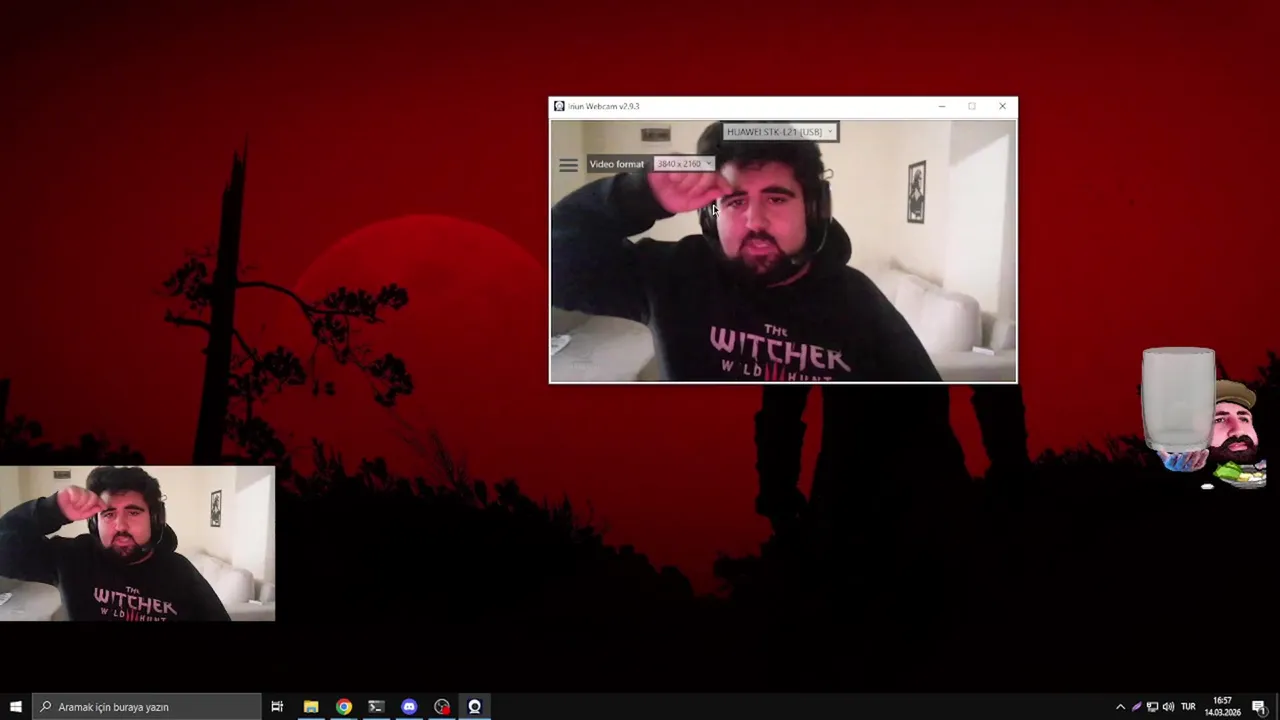
Task: Switch the TUR input language indicator
Action: tap(1188, 707)
